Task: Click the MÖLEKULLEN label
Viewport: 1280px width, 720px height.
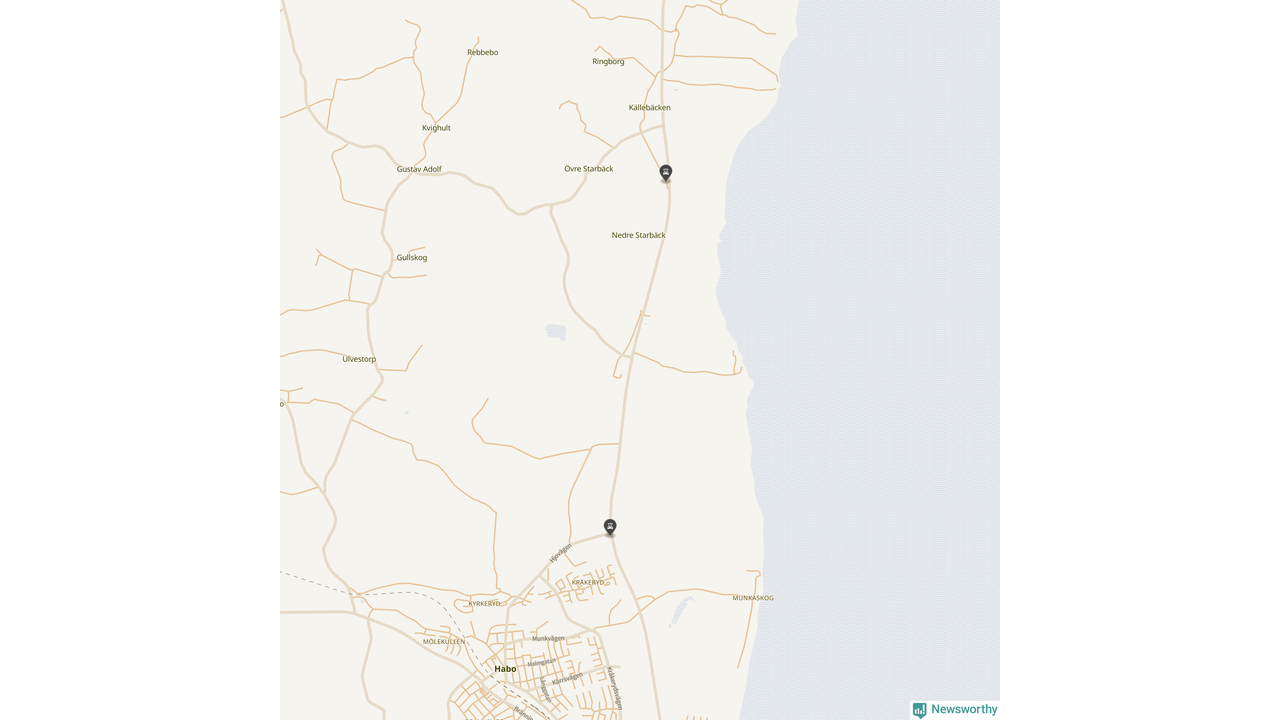Action: (444, 641)
